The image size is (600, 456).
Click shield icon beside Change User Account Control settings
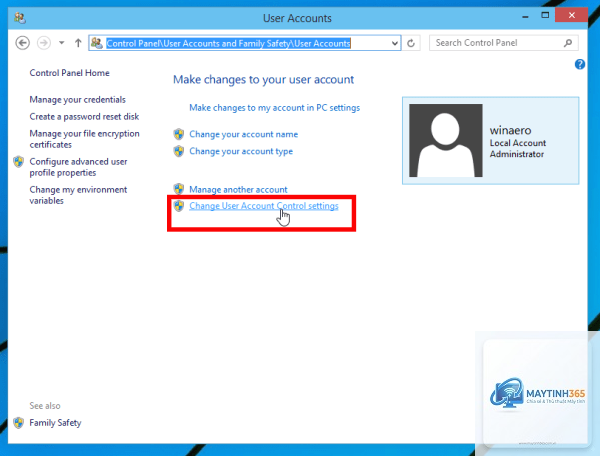(179, 206)
